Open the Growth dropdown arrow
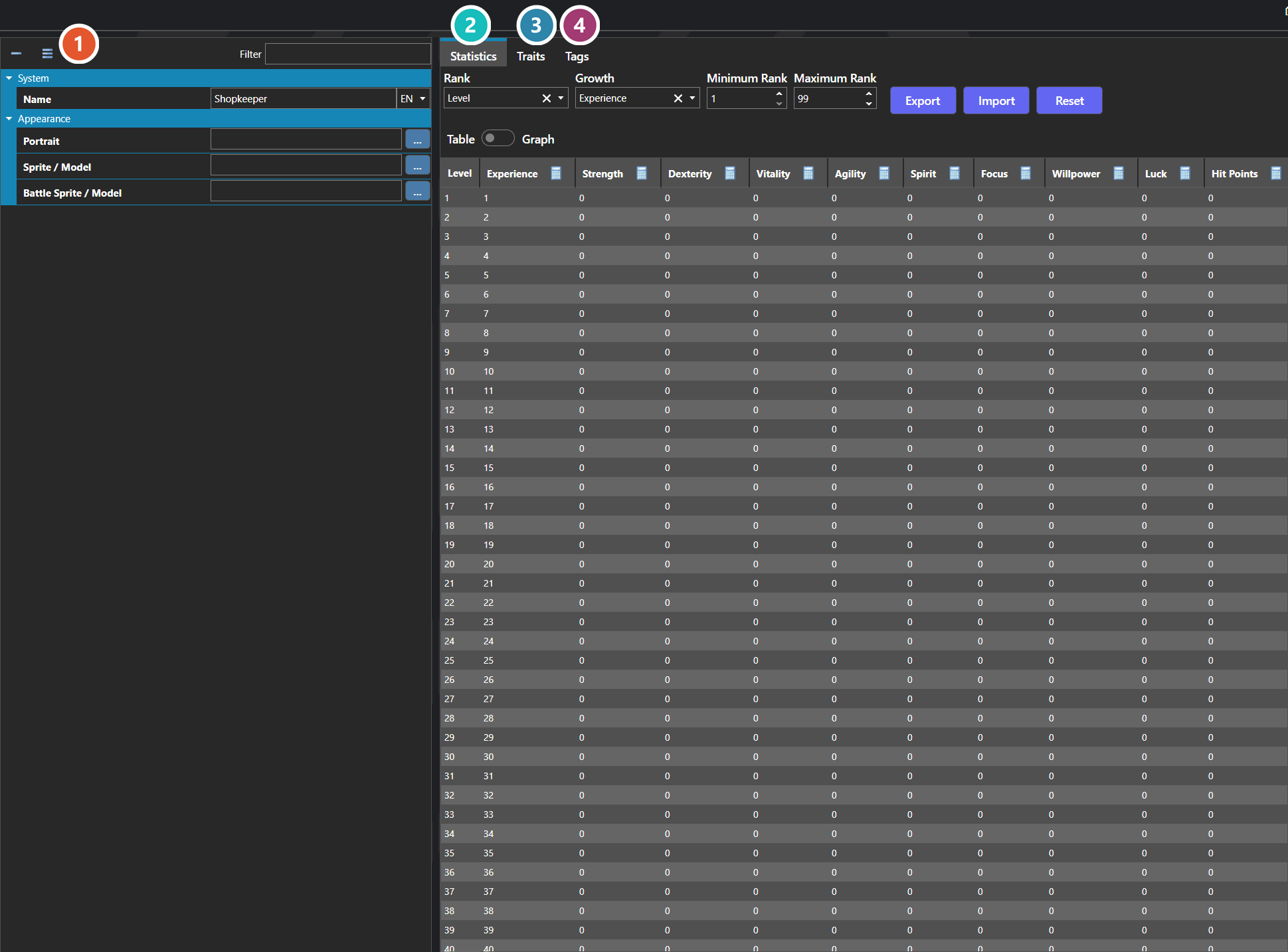This screenshot has height=952, width=1288. [693, 98]
